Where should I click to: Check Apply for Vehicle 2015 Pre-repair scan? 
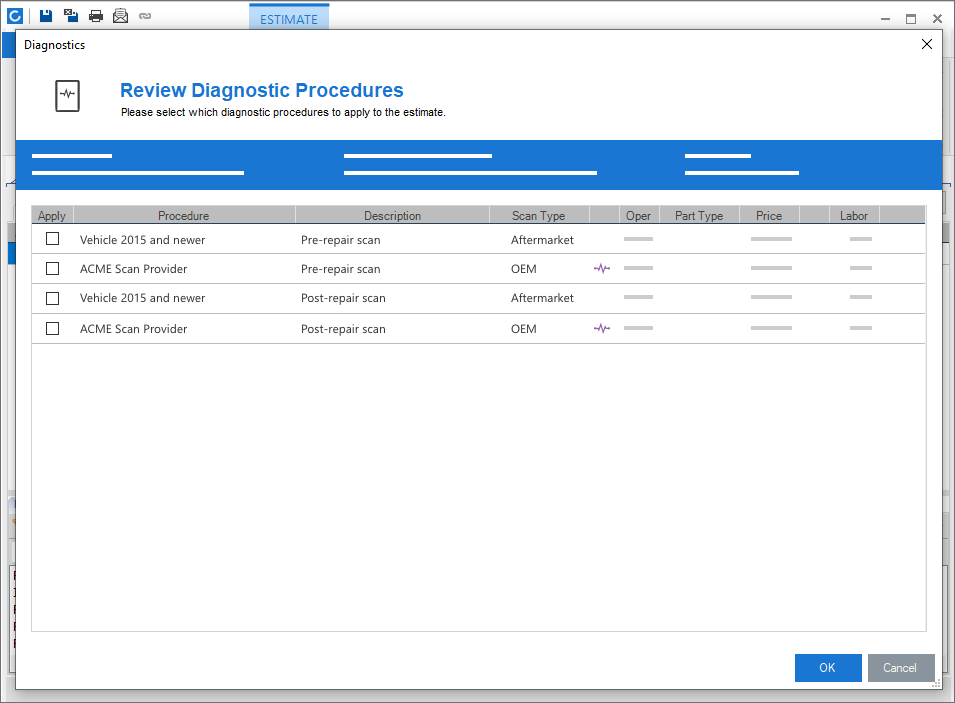[x=53, y=239]
